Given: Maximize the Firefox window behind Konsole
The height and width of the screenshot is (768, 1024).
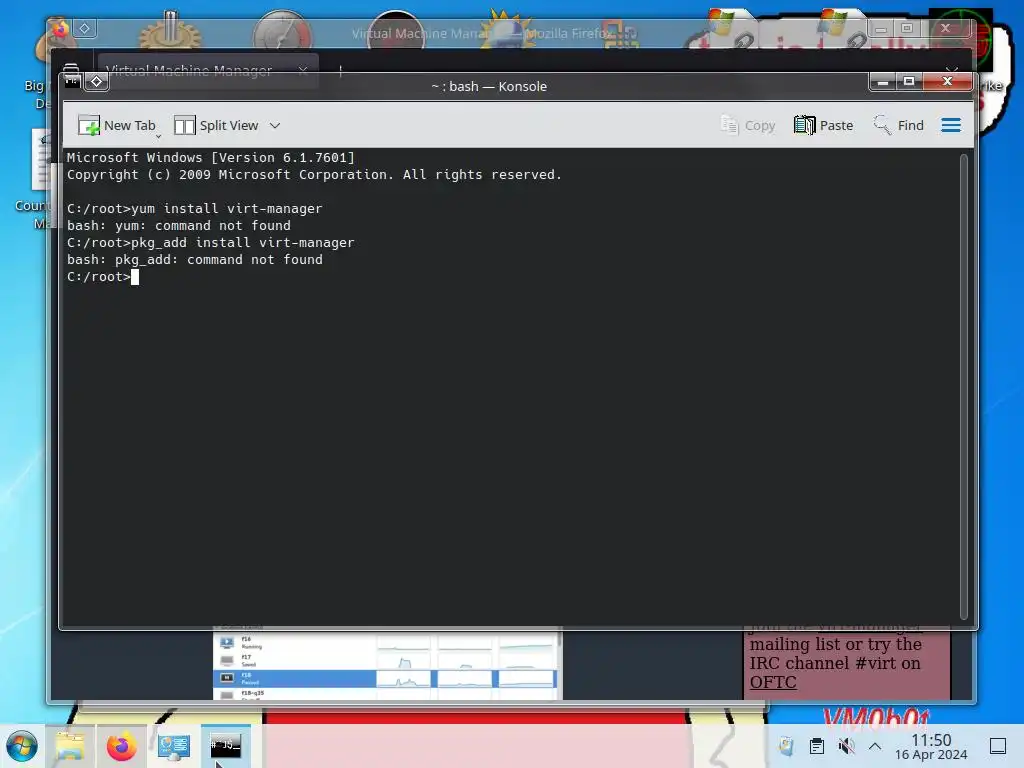Looking at the screenshot, I should tap(907, 29).
